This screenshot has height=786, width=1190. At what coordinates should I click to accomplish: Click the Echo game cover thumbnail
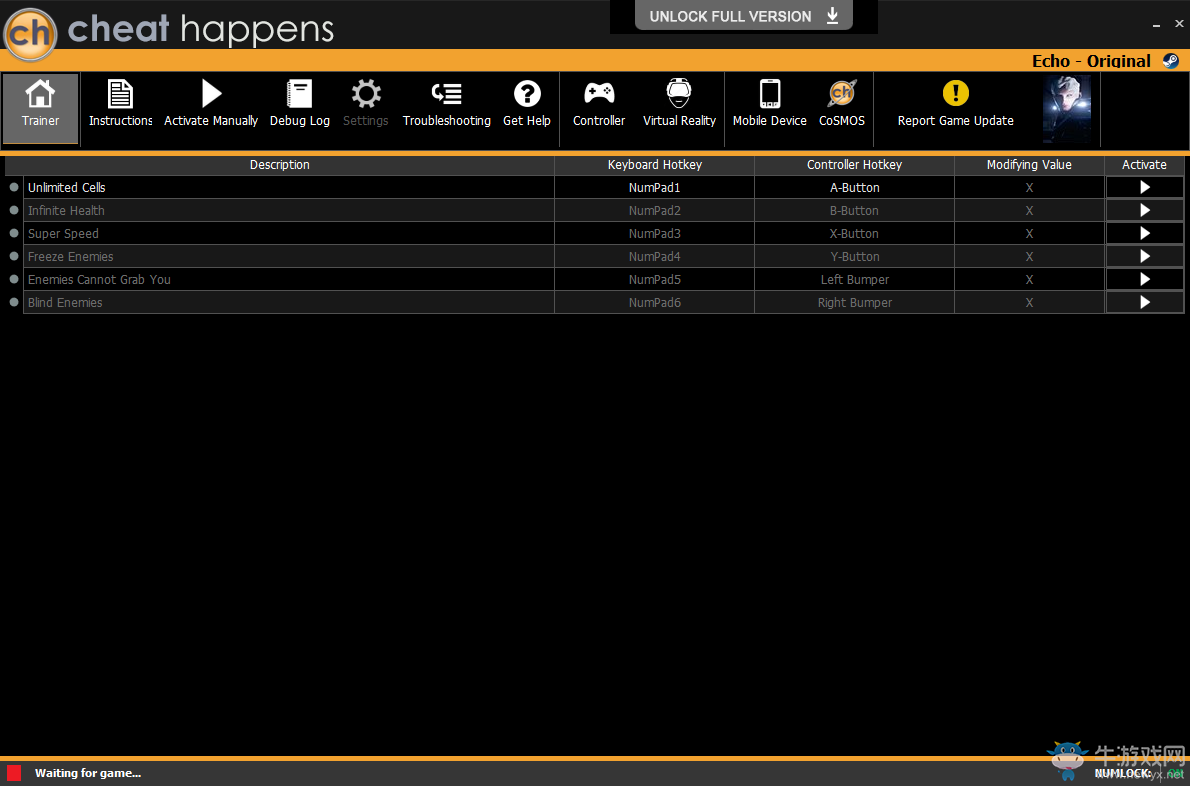point(1067,109)
